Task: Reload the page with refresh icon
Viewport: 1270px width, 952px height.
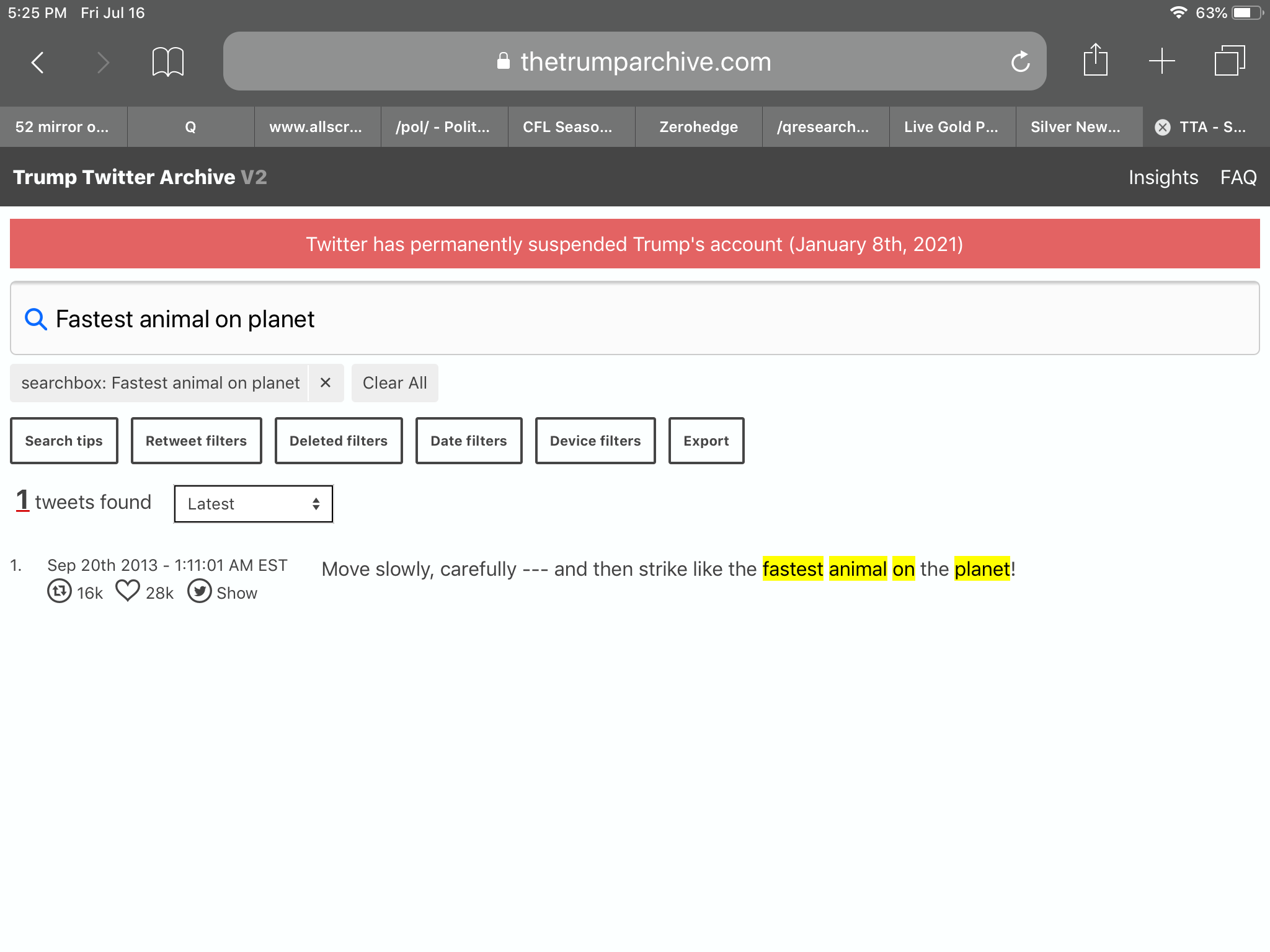Action: point(1020,61)
